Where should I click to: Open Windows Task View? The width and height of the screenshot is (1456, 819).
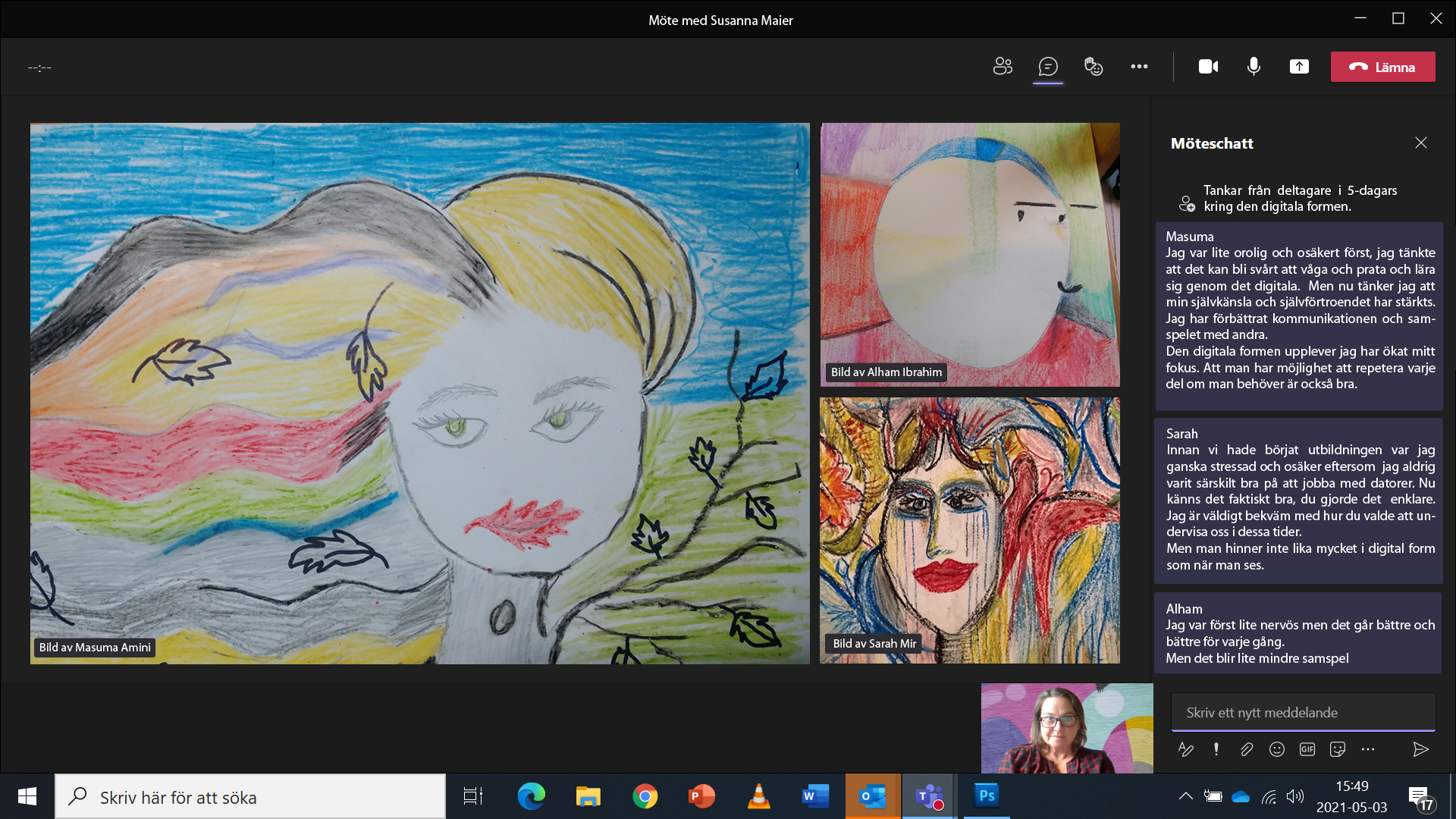pos(473,796)
